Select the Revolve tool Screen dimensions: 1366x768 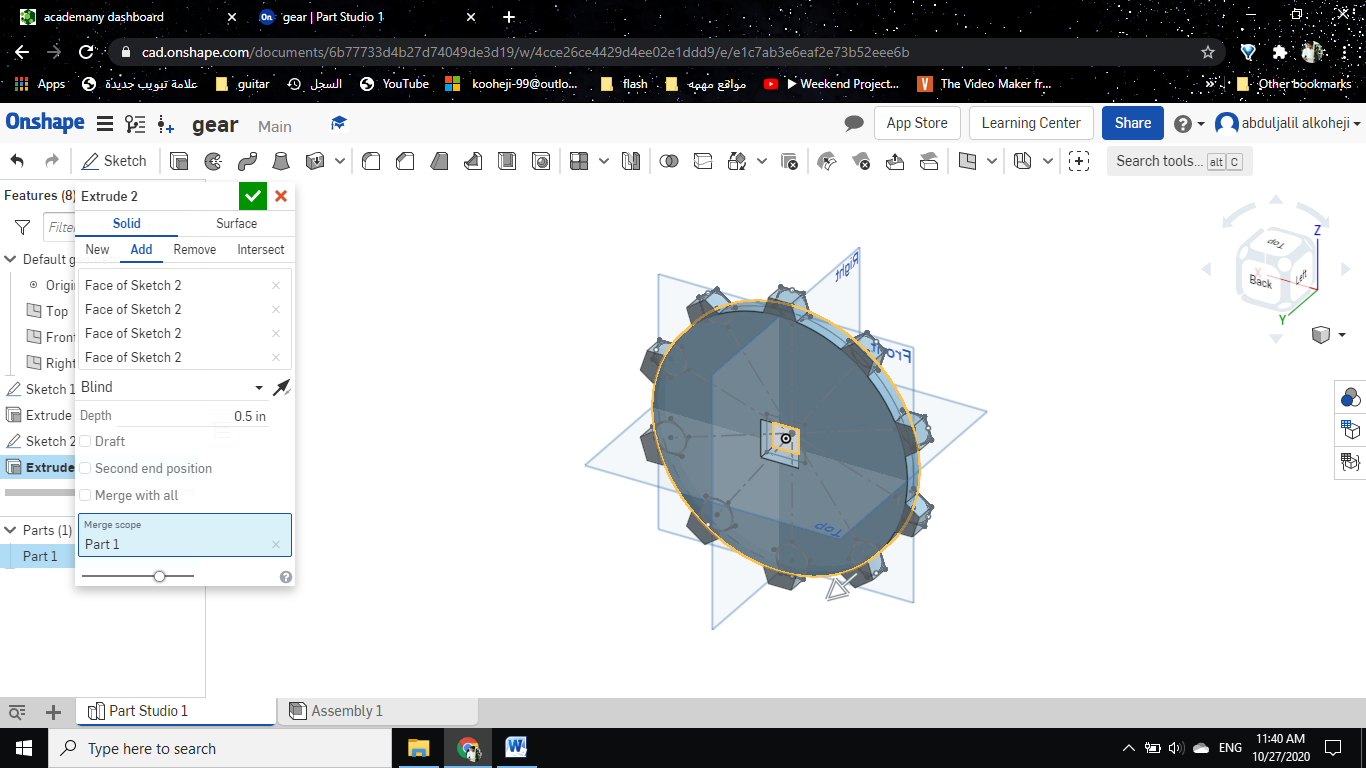point(213,161)
